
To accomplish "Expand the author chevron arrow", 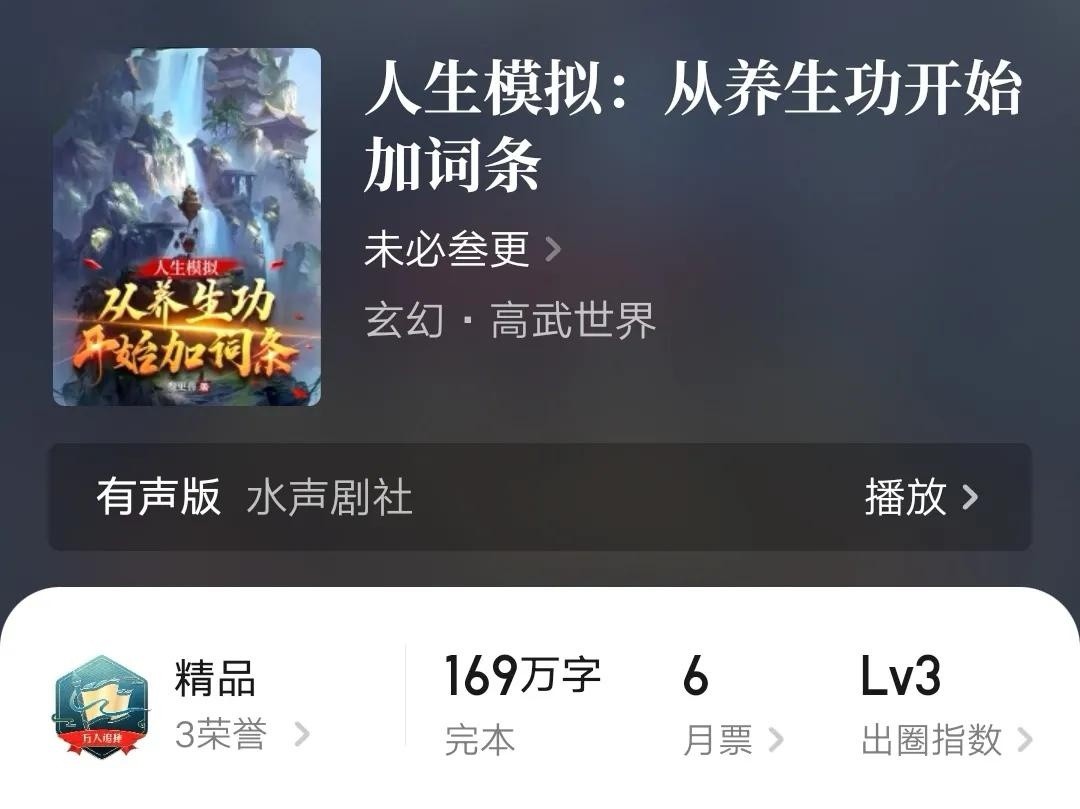I will click(x=552, y=249).
